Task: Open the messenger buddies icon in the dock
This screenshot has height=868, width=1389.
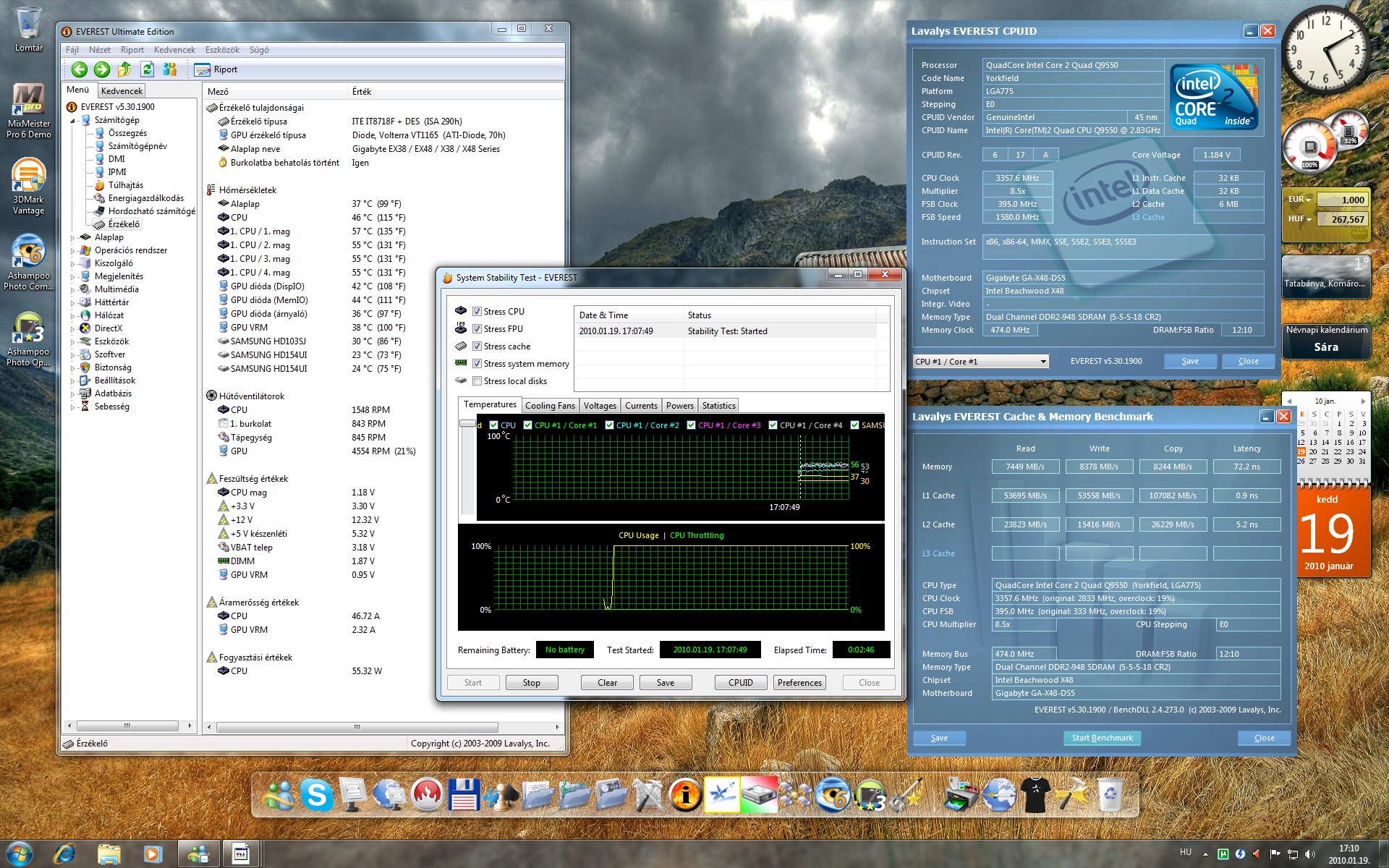Action: [x=279, y=795]
